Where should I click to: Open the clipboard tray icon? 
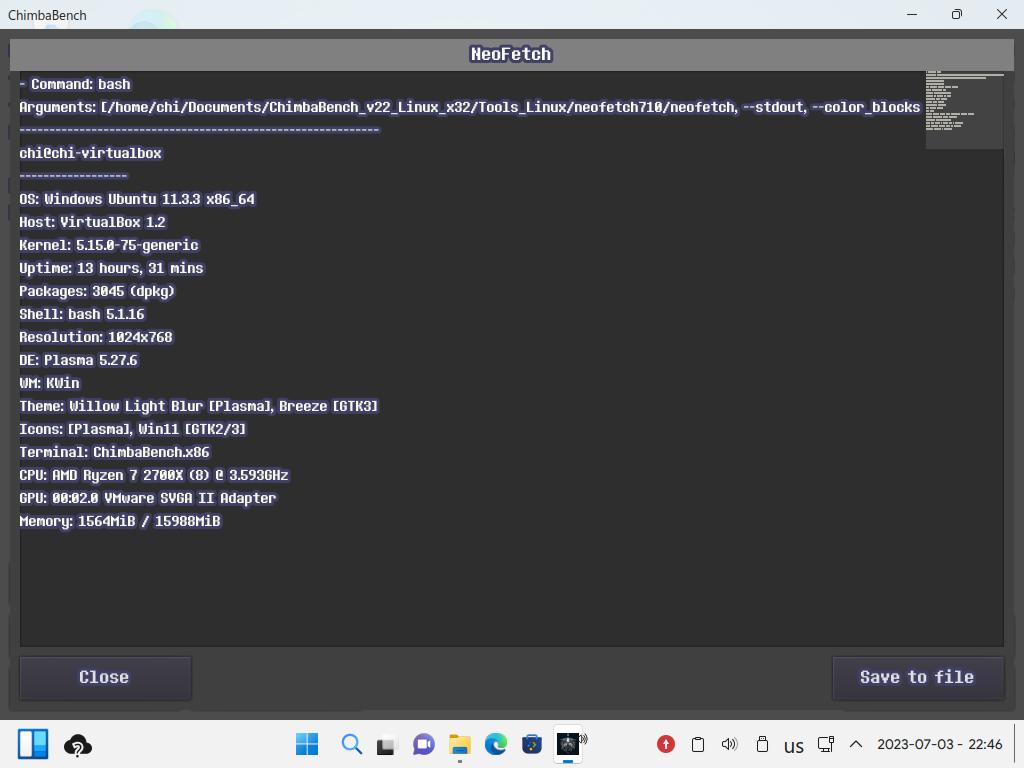pos(697,744)
